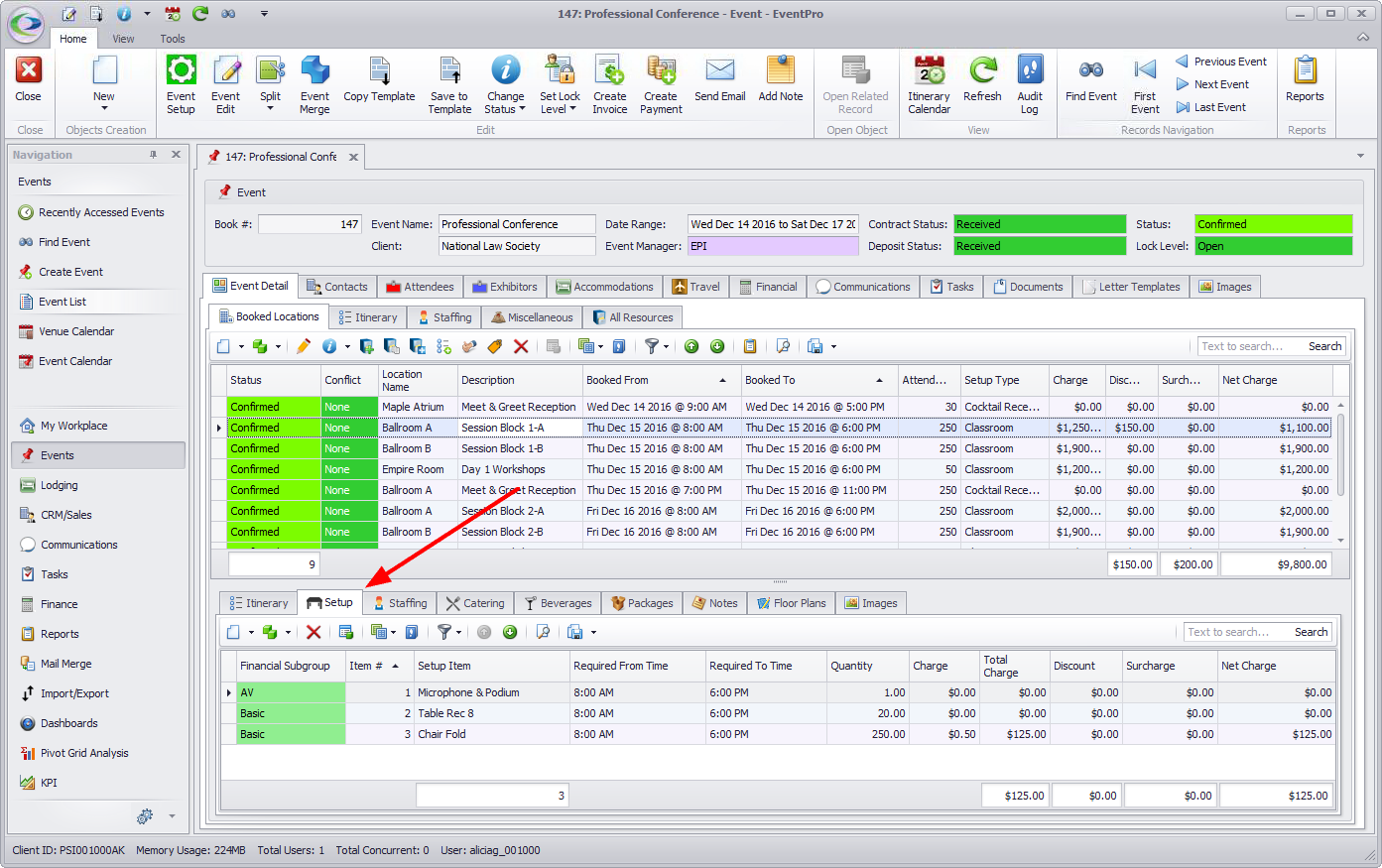Image resolution: width=1382 pixels, height=868 pixels.
Task: Expand the New dropdown in ribbon
Action: tap(104, 108)
